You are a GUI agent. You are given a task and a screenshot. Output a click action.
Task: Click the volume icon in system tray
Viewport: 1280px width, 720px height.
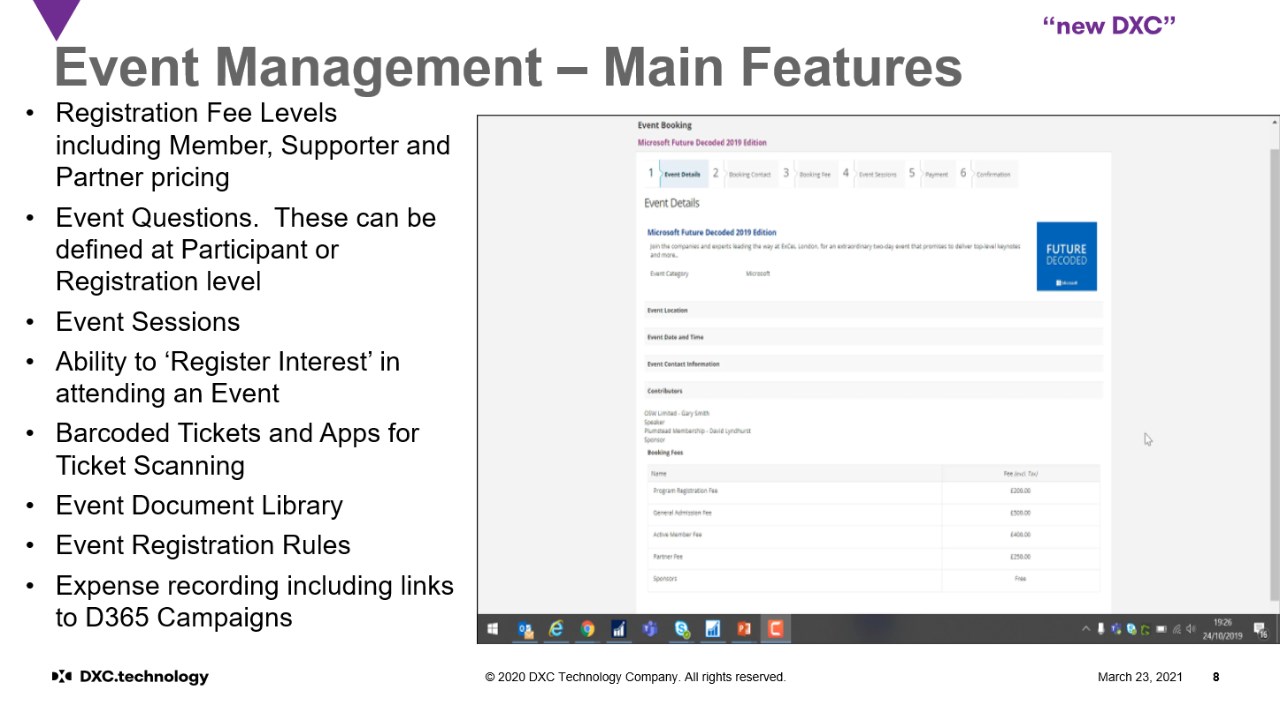pyautogui.click(x=1190, y=629)
